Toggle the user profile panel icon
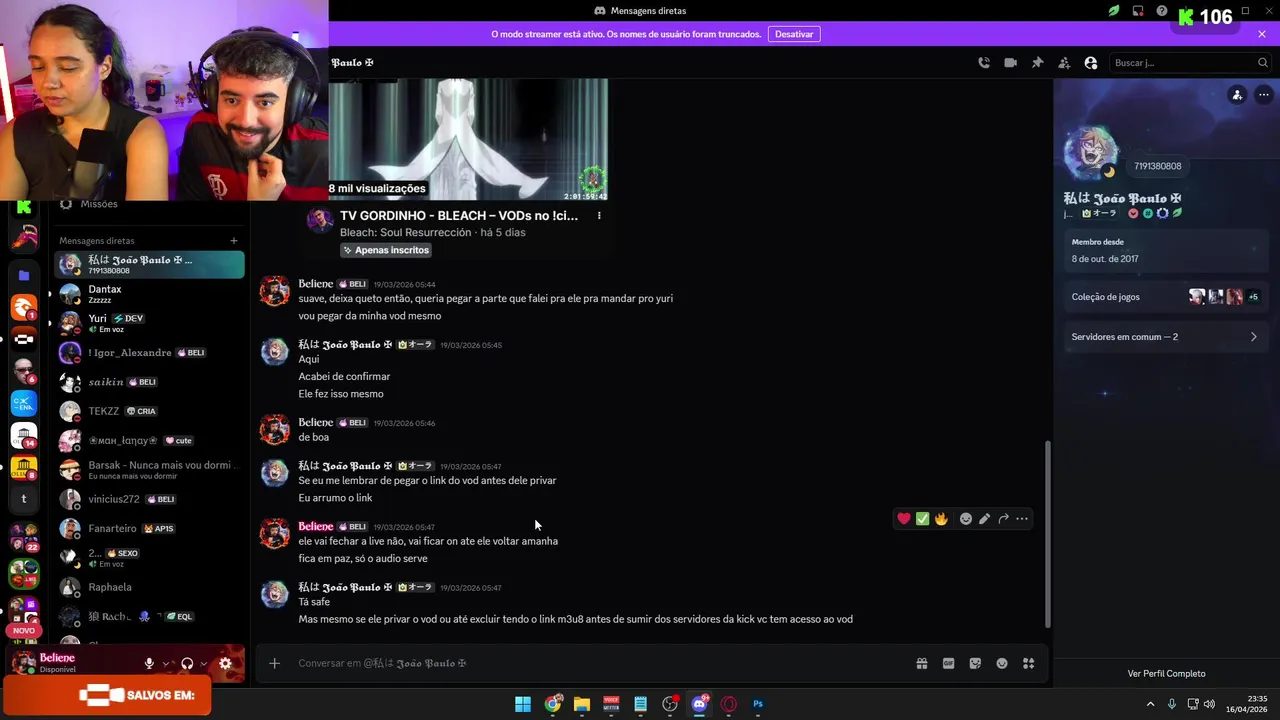 pos(1091,63)
